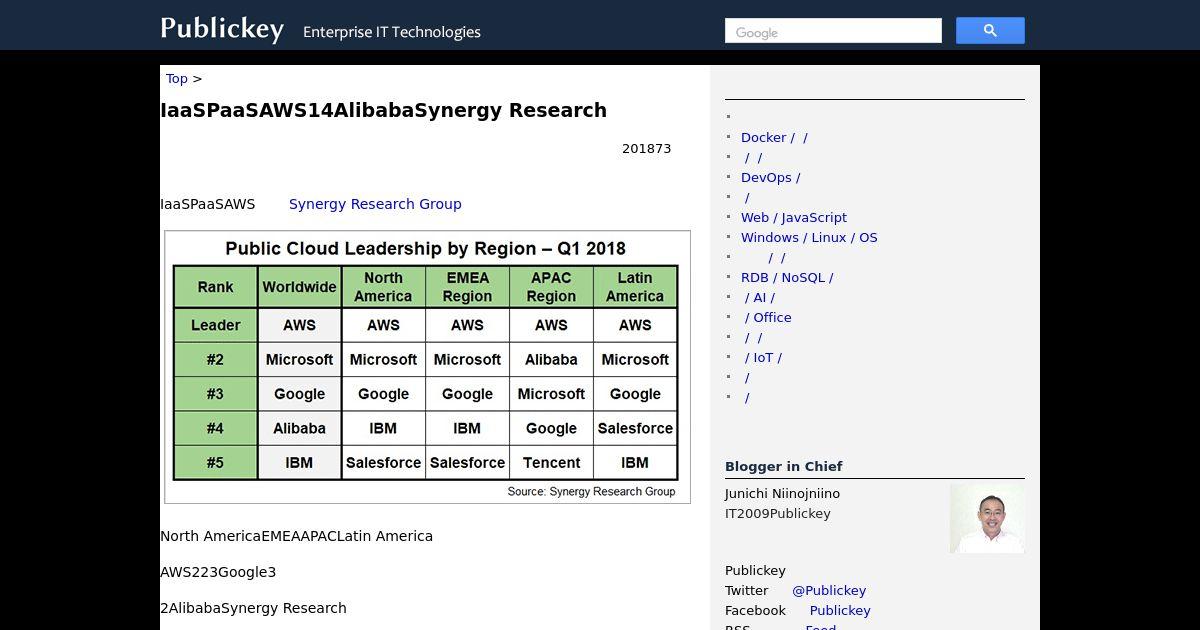Click the Alibaba cell in APAC column
This screenshot has width=1200, height=630.
click(551, 359)
